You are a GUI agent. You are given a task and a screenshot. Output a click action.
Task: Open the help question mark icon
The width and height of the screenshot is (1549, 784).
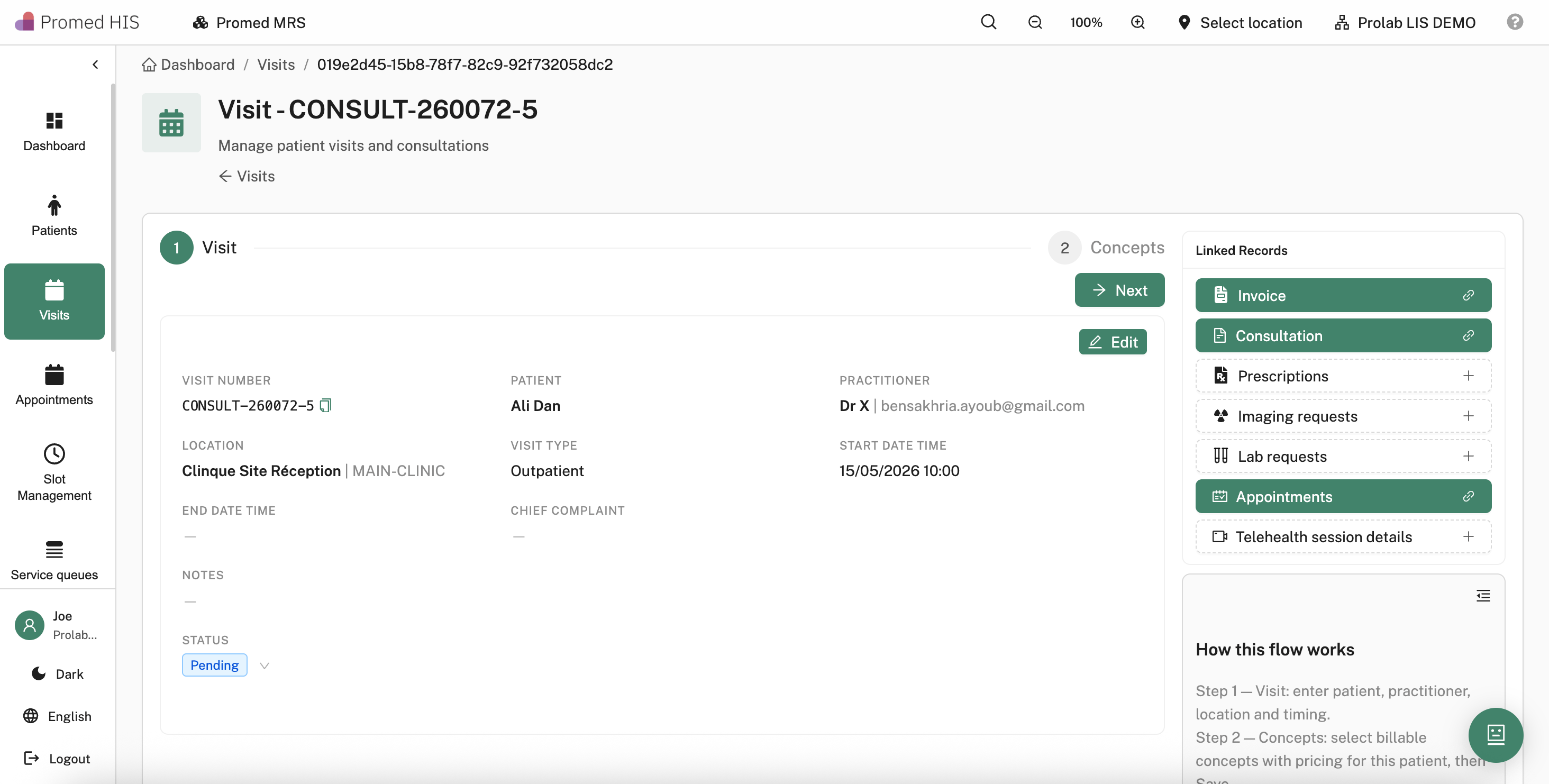(1515, 22)
